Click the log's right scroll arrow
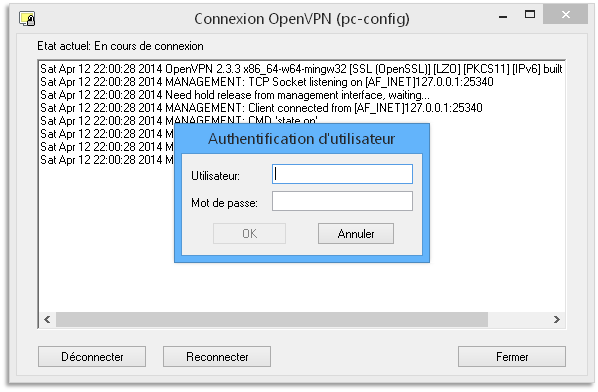Screen dimensions: 598x392 coord(556,319)
